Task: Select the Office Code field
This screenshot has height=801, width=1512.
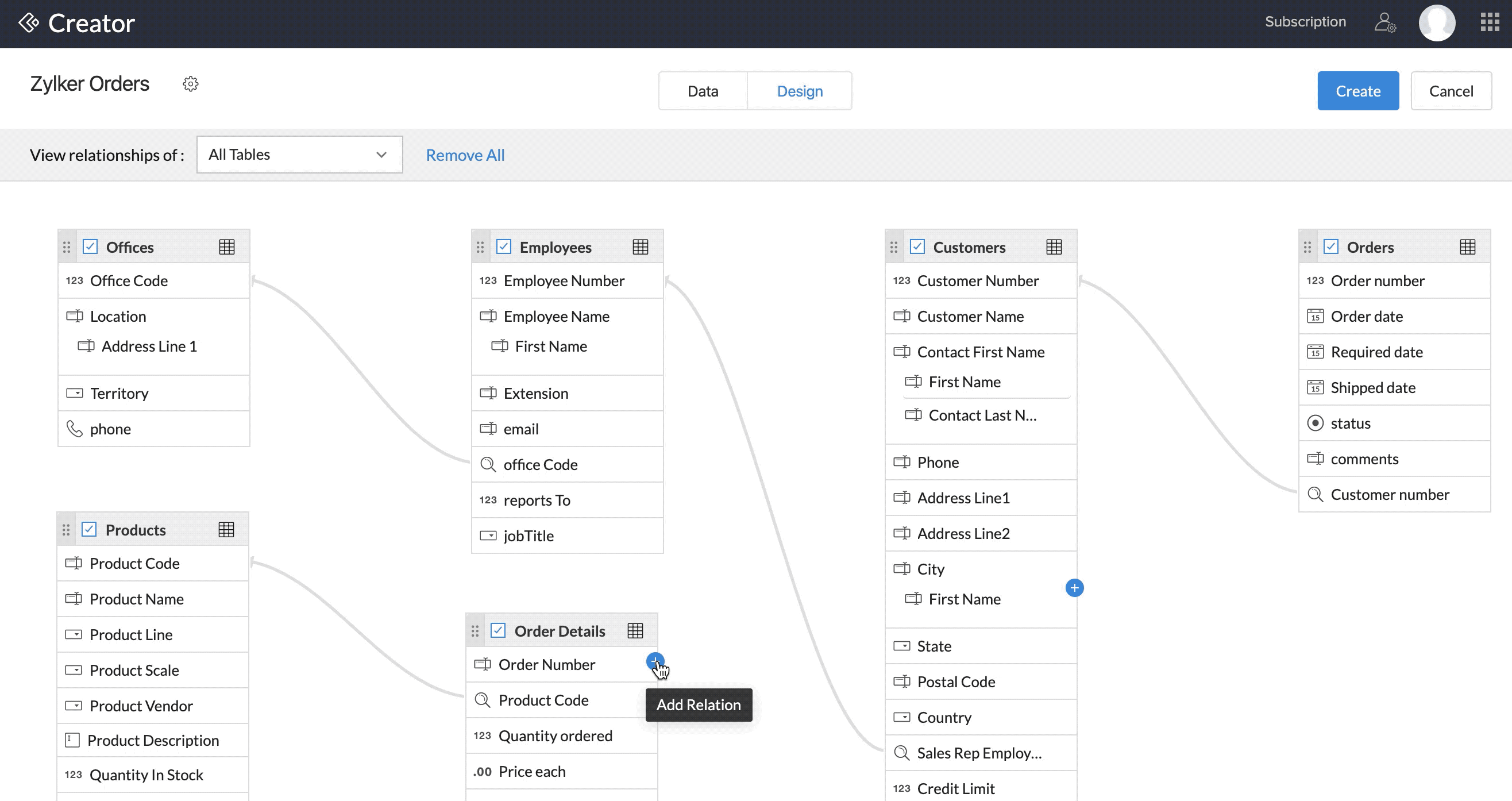Action: tap(154, 281)
